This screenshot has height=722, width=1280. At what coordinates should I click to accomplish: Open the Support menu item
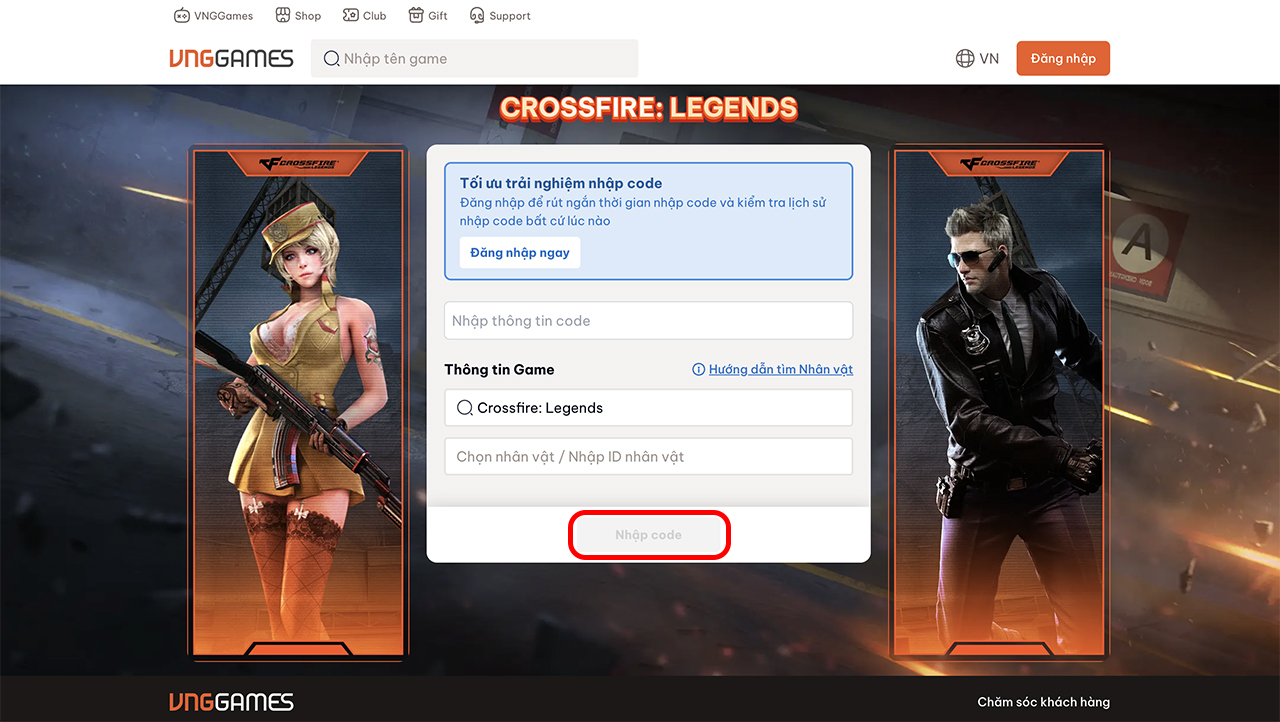coord(500,15)
